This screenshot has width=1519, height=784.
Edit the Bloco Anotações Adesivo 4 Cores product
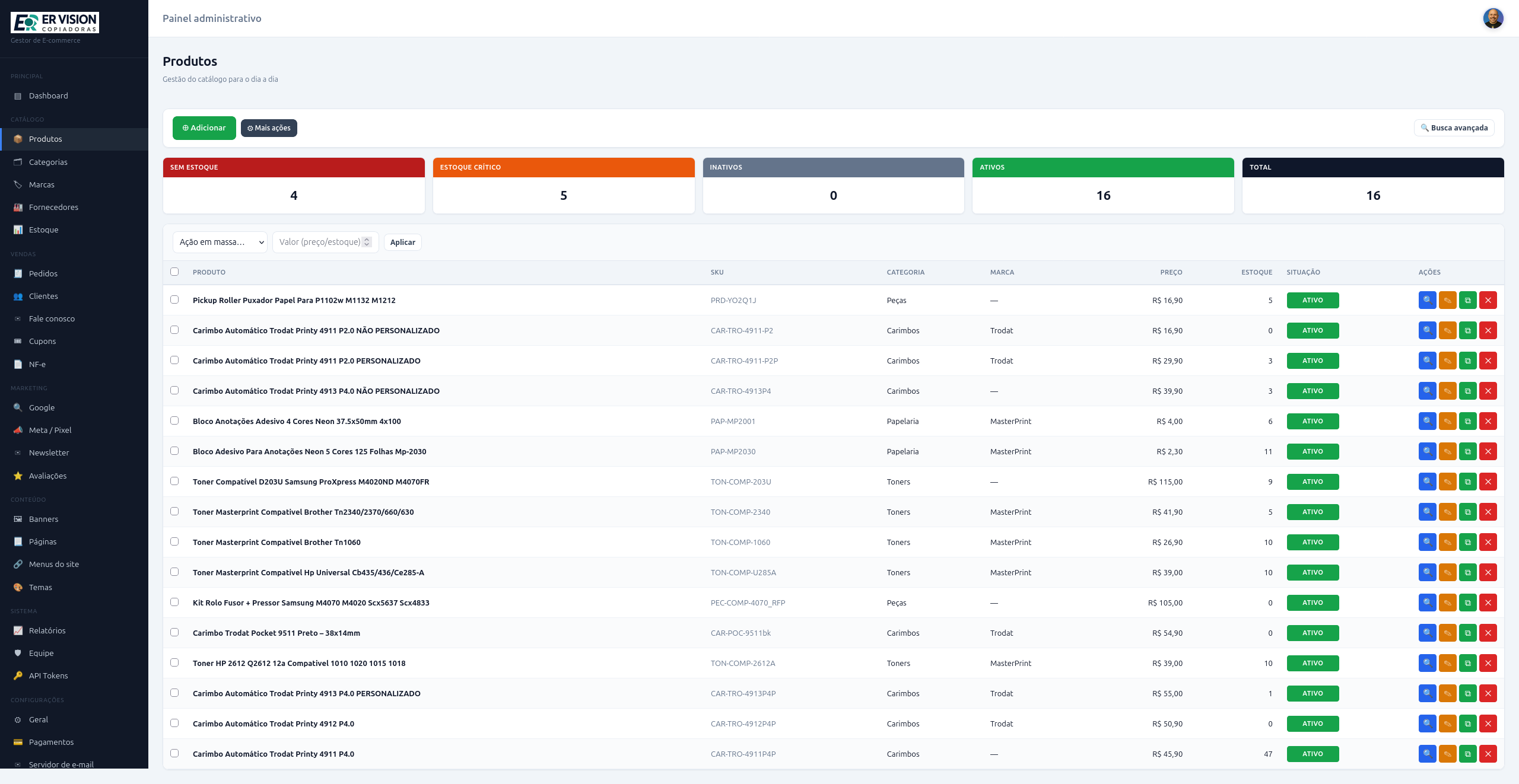(x=1447, y=421)
